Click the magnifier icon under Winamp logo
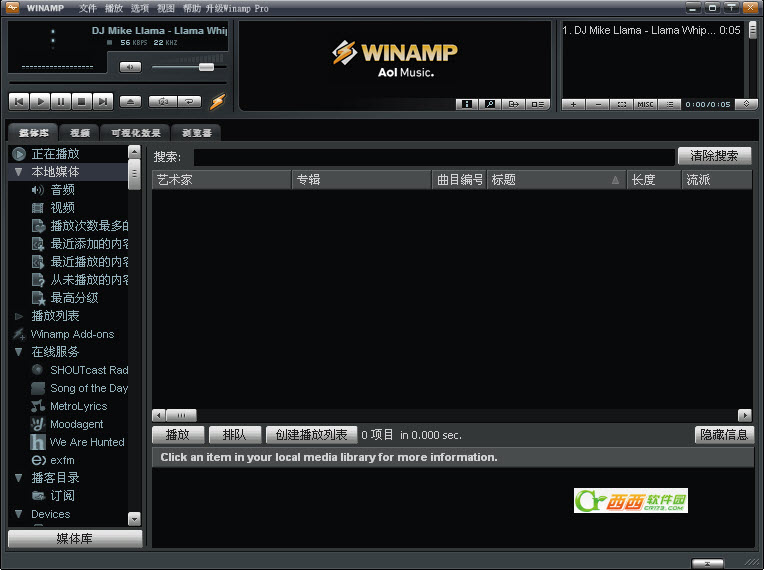The width and height of the screenshot is (764, 570). [490, 104]
